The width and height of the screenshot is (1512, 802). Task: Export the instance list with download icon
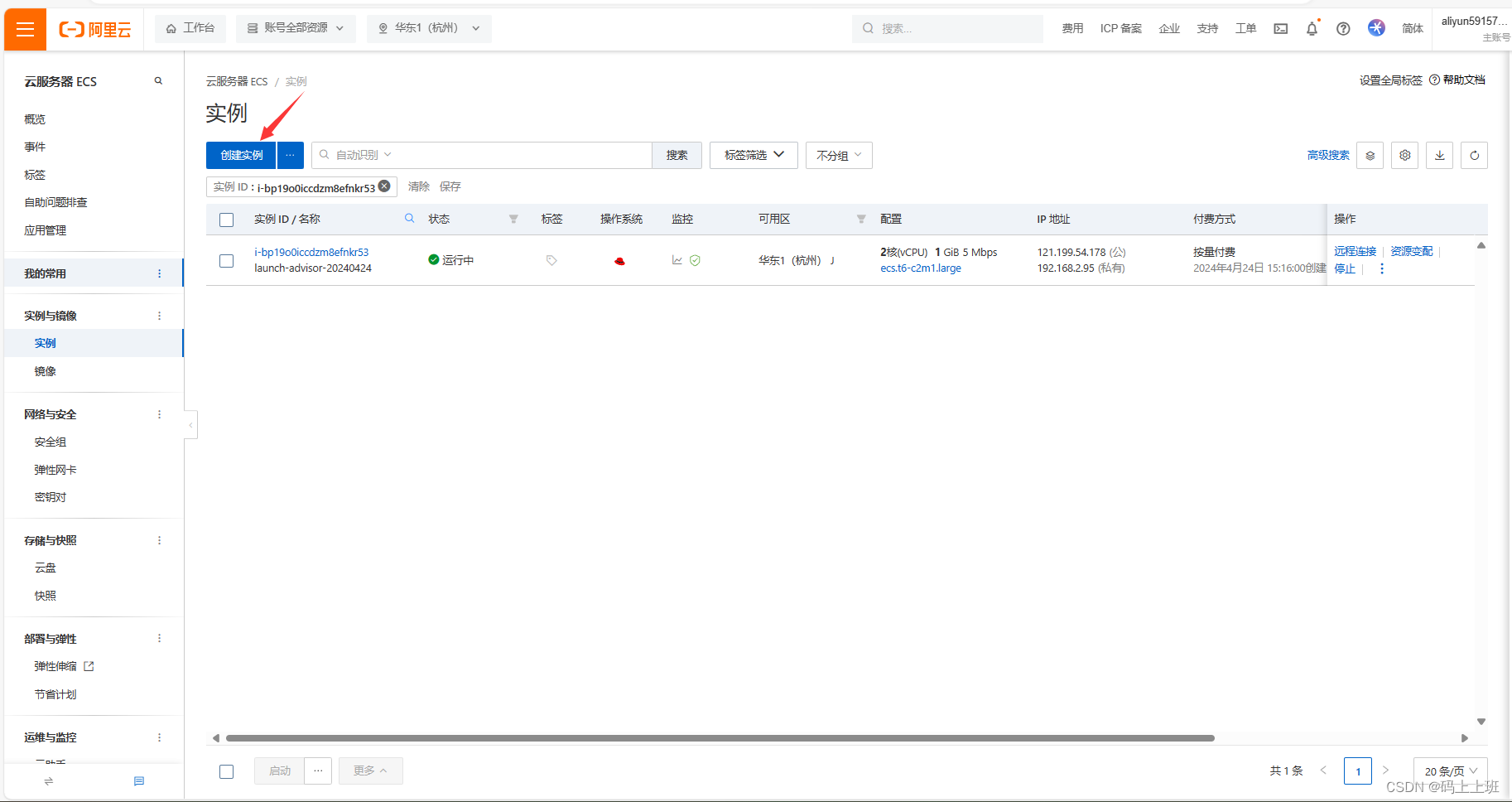[x=1440, y=156]
